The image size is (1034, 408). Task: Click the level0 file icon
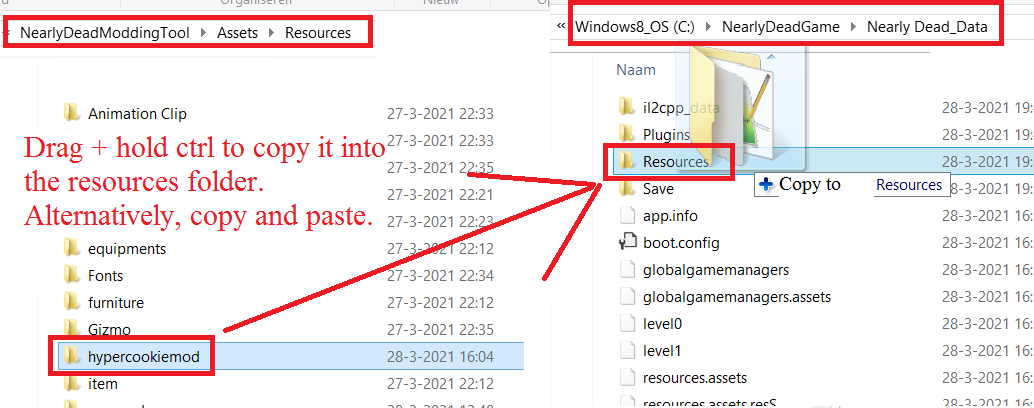click(627, 324)
